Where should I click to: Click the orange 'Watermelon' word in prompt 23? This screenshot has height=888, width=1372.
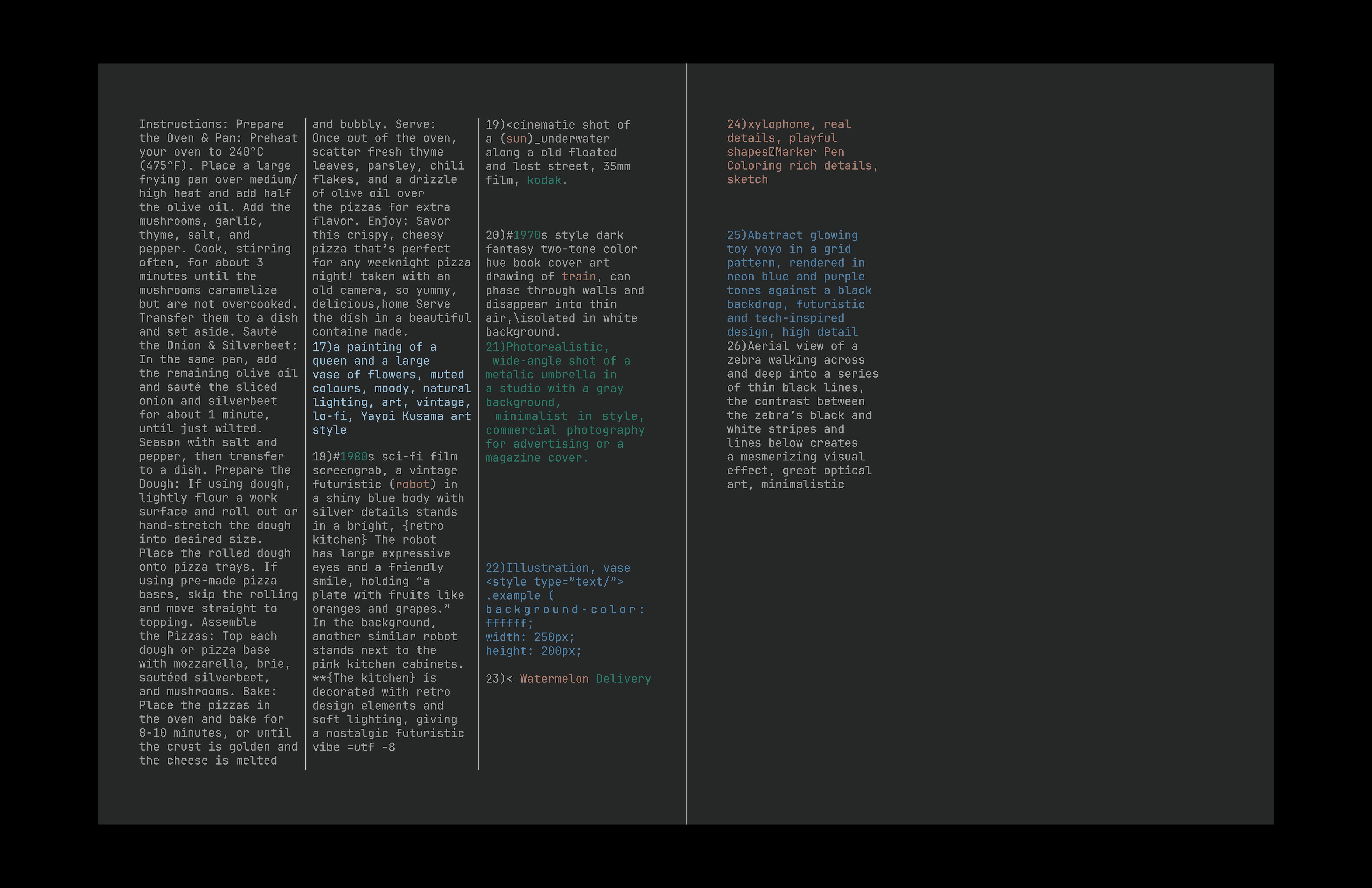pos(554,679)
